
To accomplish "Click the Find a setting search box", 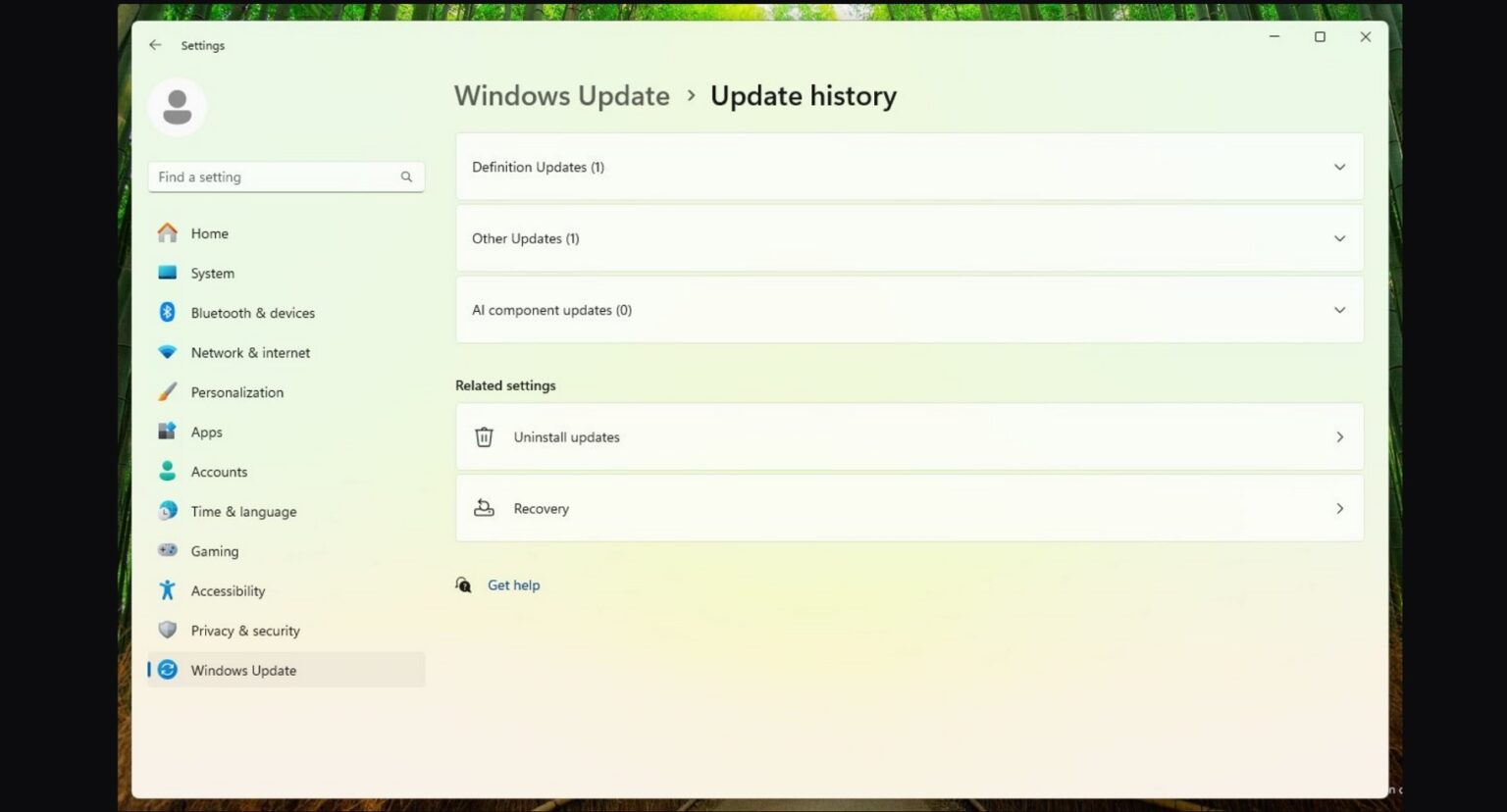I will (x=275, y=177).
